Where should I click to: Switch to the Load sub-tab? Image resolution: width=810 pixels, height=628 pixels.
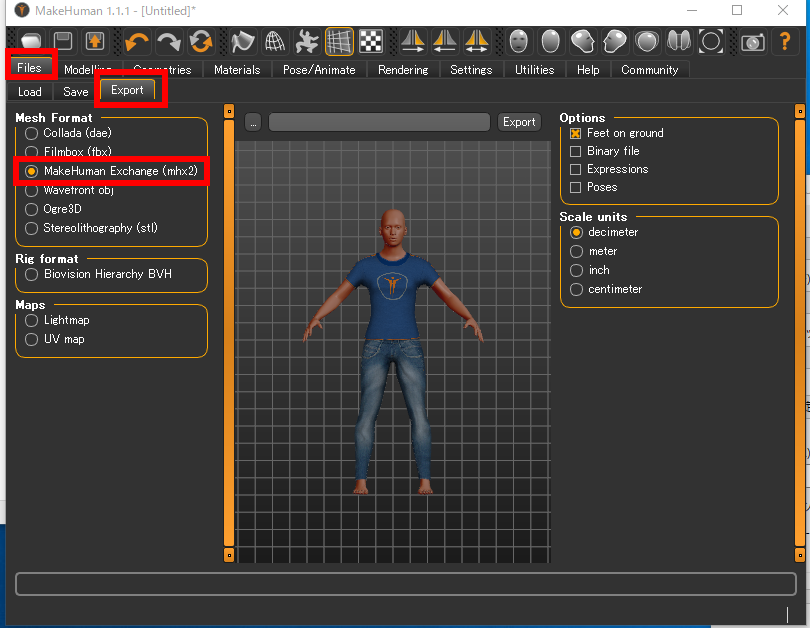(x=30, y=92)
